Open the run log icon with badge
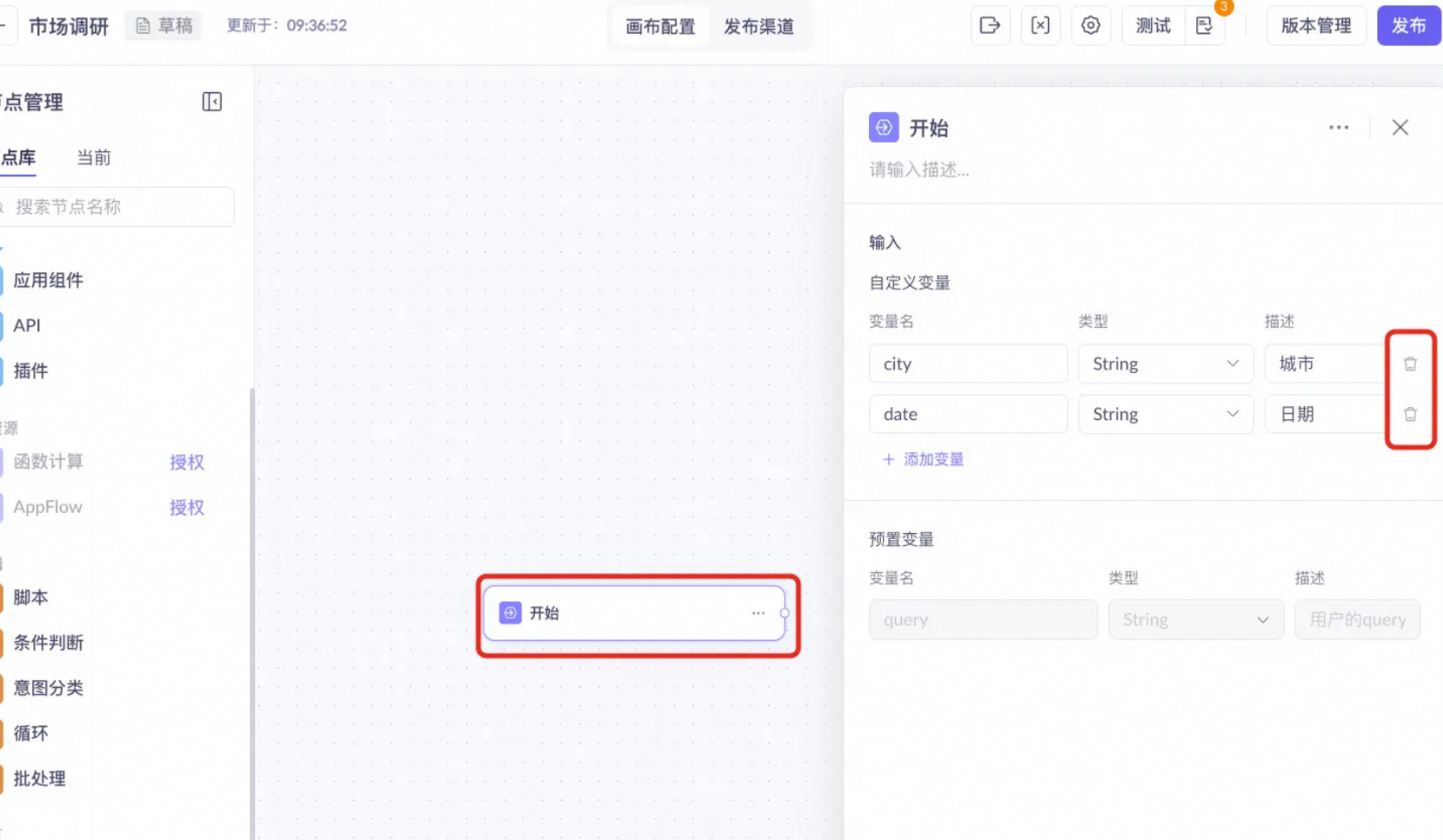Screen dimensions: 1443x840 (x=1205, y=25)
